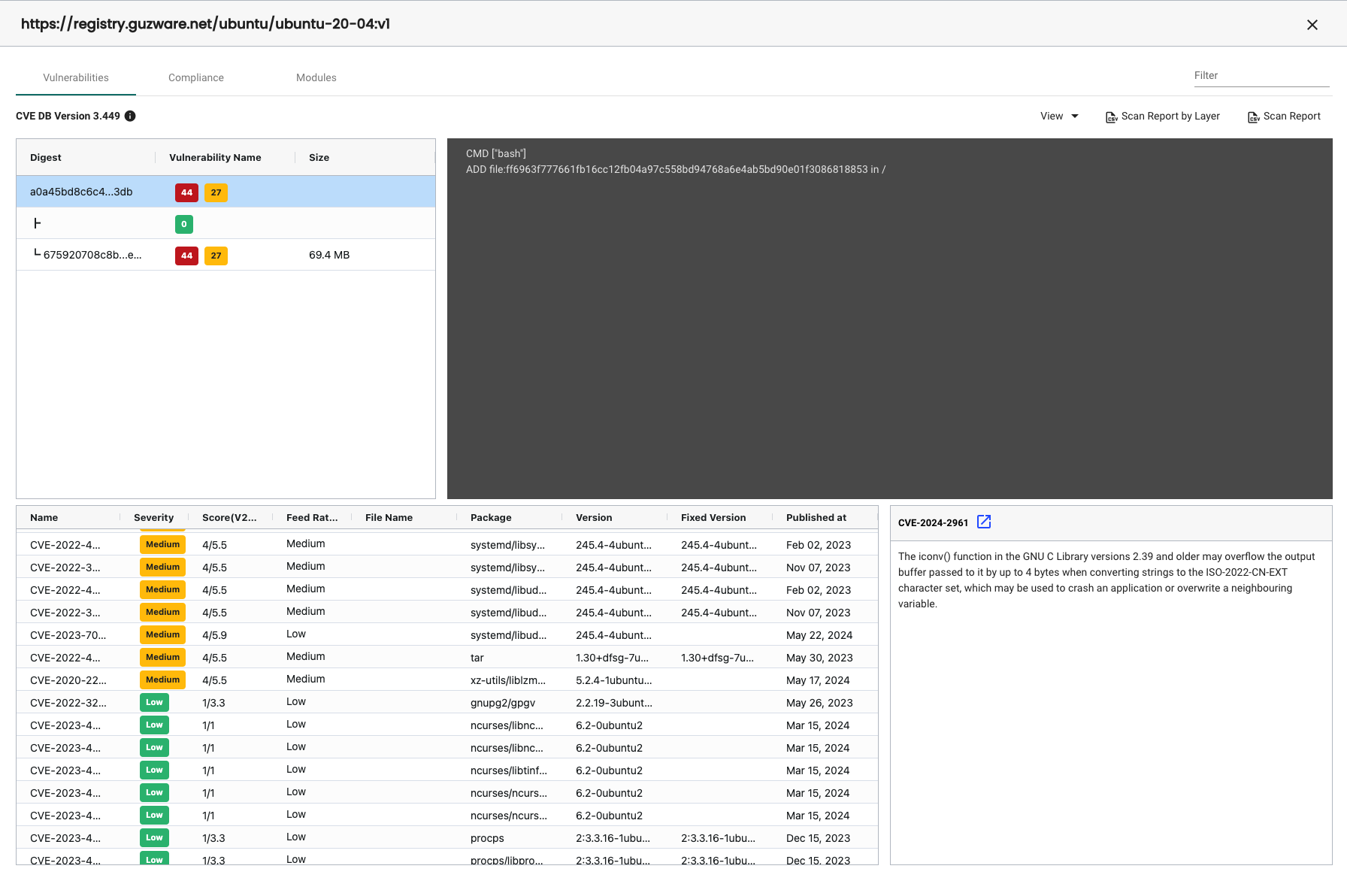Screen dimensions: 1347x896
Task: Sort table by Version column
Action: (594, 517)
